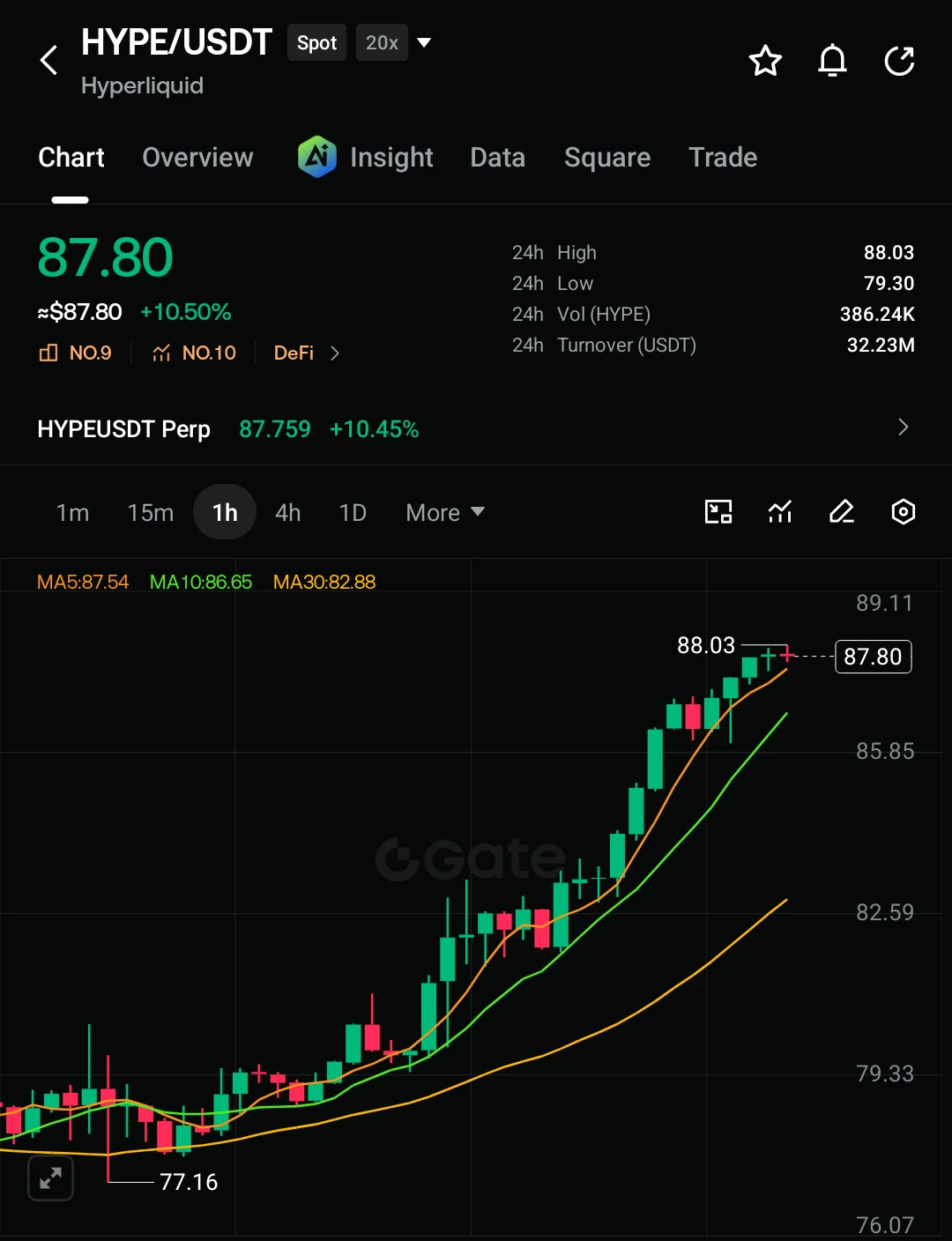This screenshot has width=952, height=1241.
Task: Open chart picture-in-picture icon
Action: tap(719, 512)
